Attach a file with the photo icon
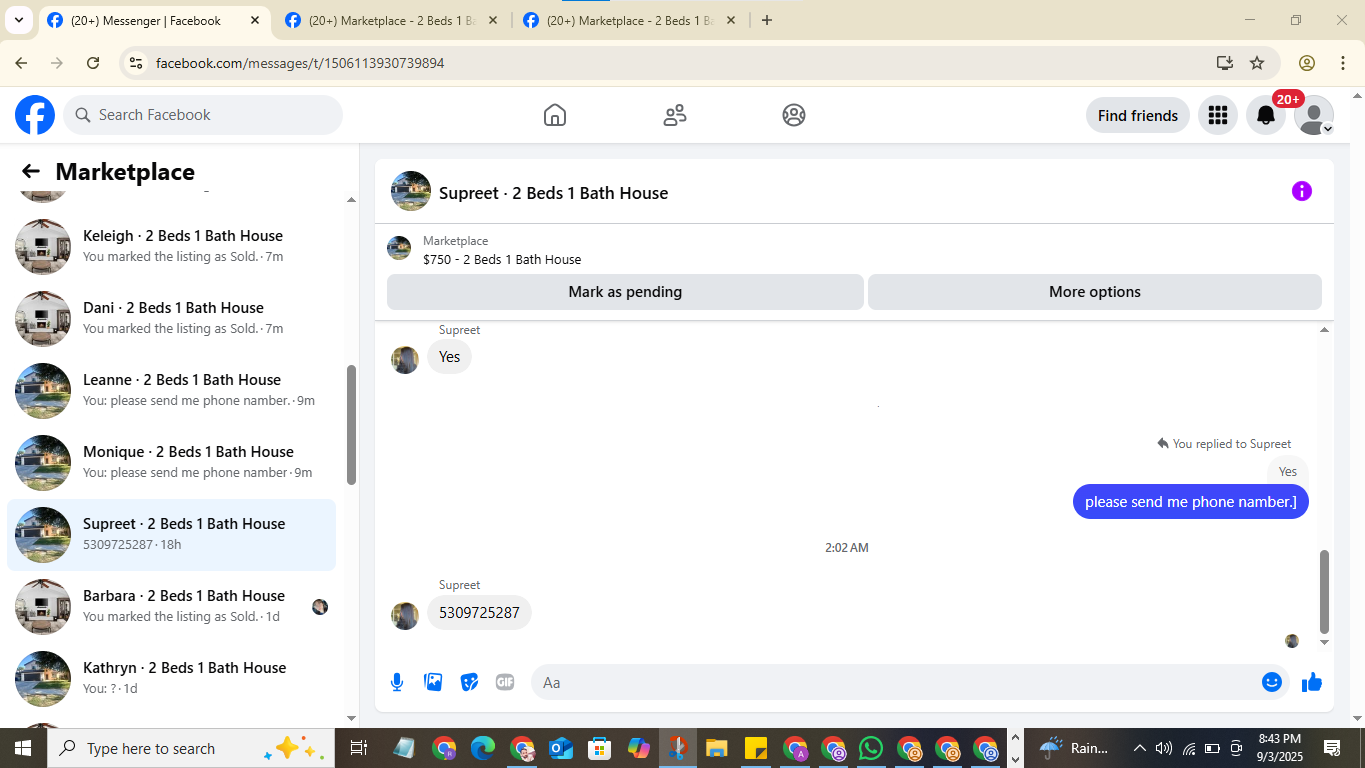 (x=433, y=682)
